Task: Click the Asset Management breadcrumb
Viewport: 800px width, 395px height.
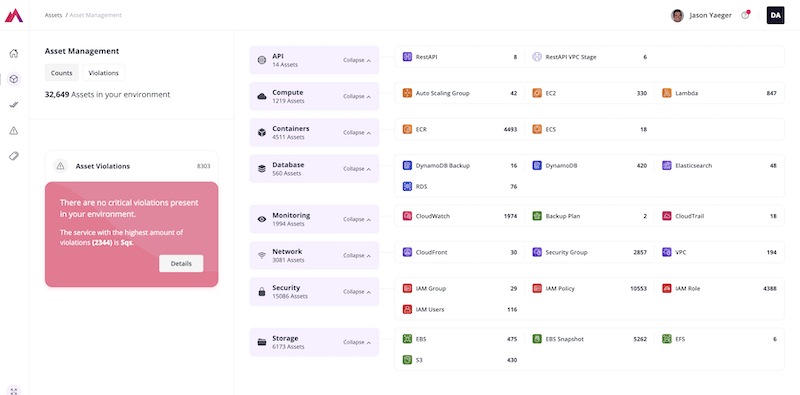Action: coord(96,15)
